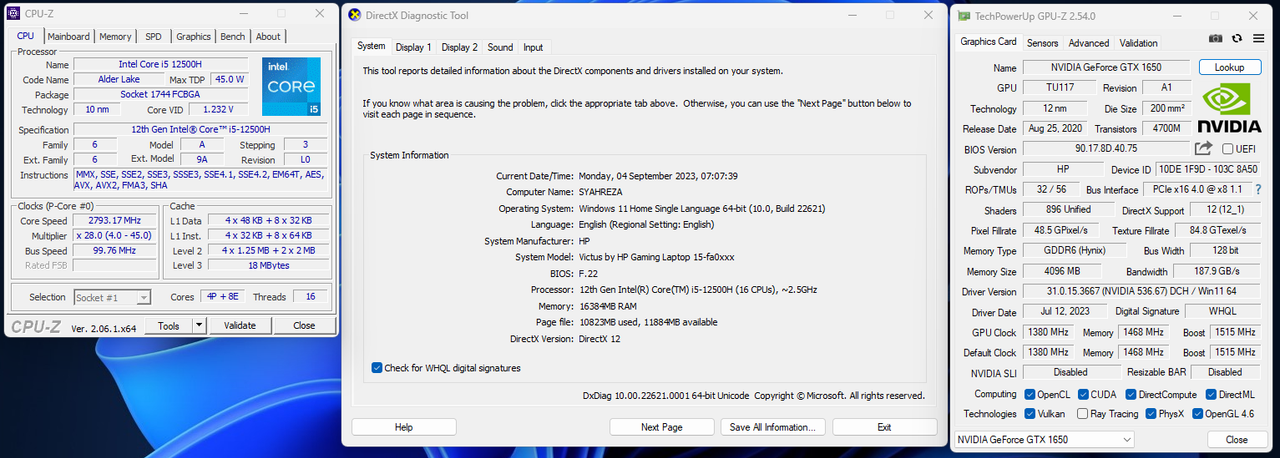Viewport: 1280px width, 458px height.
Task: Open the Bench tab in CPU-Z
Action: click(232, 36)
